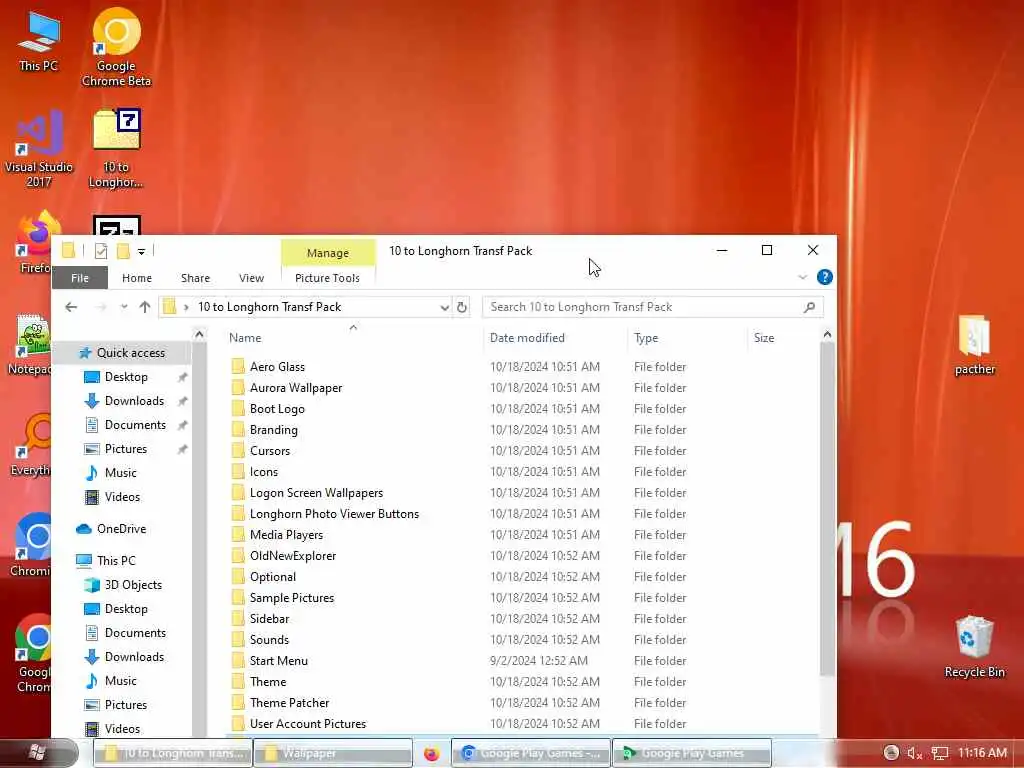Screen dimensions: 1024x768
Task: Select the Start Menu folder
Action: click(278, 661)
